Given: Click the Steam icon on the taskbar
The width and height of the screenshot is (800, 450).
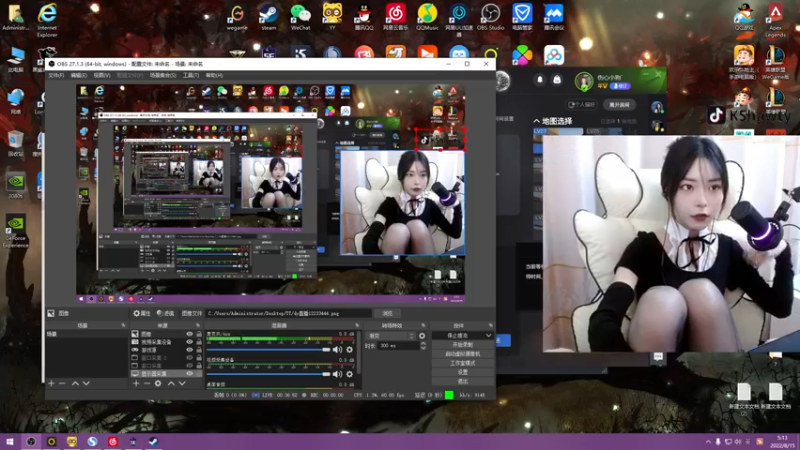Looking at the screenshot, I should click(153, 442).
